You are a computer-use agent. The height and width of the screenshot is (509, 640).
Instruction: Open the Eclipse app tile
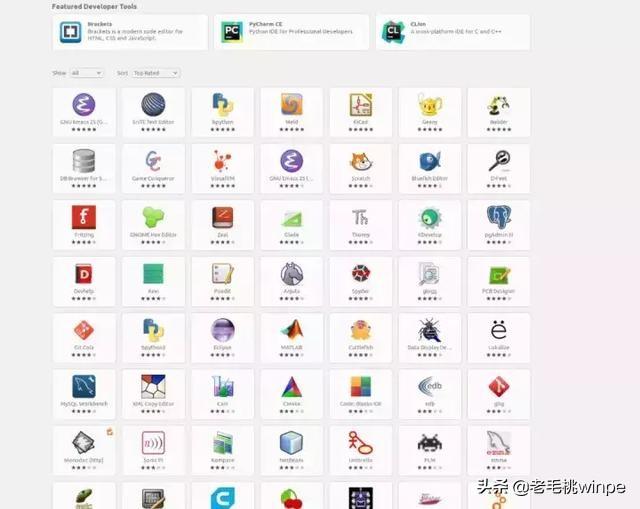click(222, 338)
